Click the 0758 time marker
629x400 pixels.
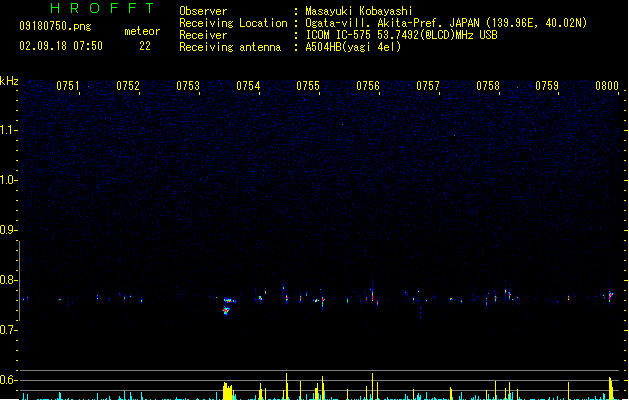pyautogui.click(x=488, y=86)
